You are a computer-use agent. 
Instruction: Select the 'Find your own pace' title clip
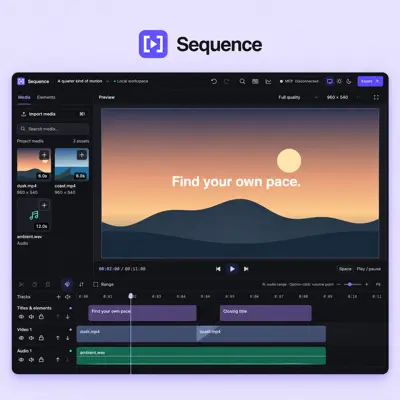click(x=142, y=313)
